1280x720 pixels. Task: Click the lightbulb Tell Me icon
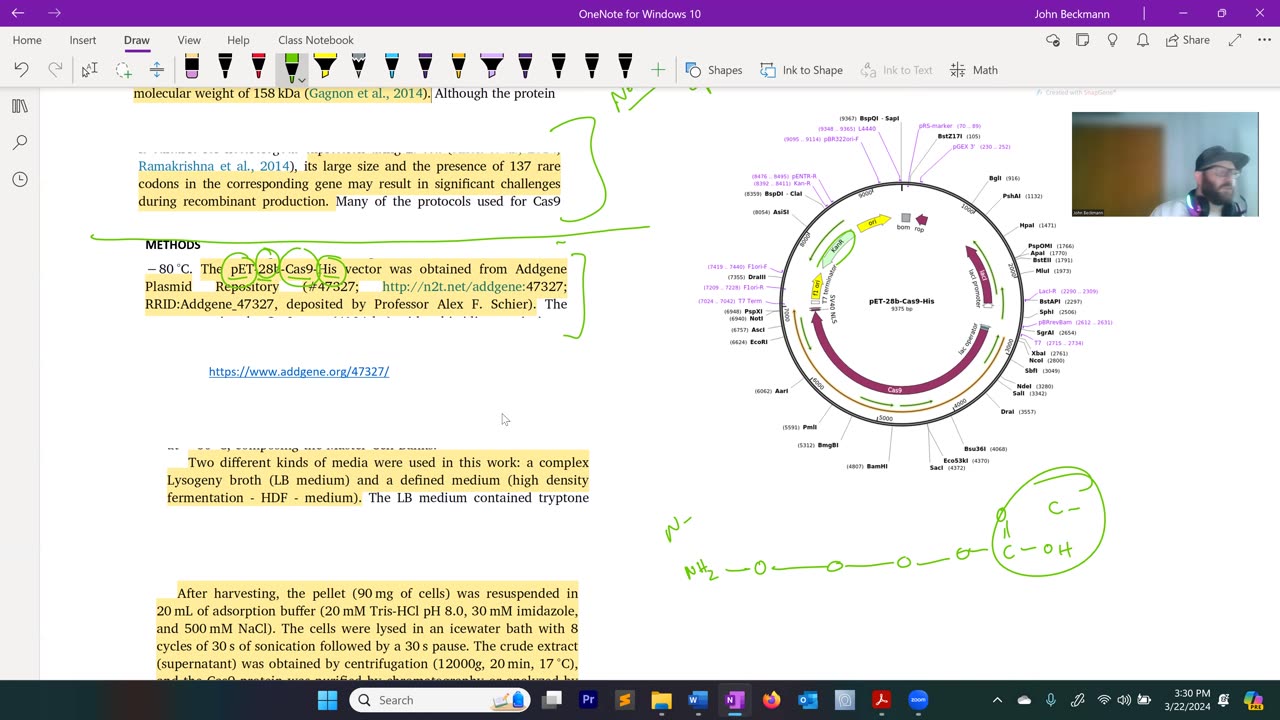(1112, 40)
